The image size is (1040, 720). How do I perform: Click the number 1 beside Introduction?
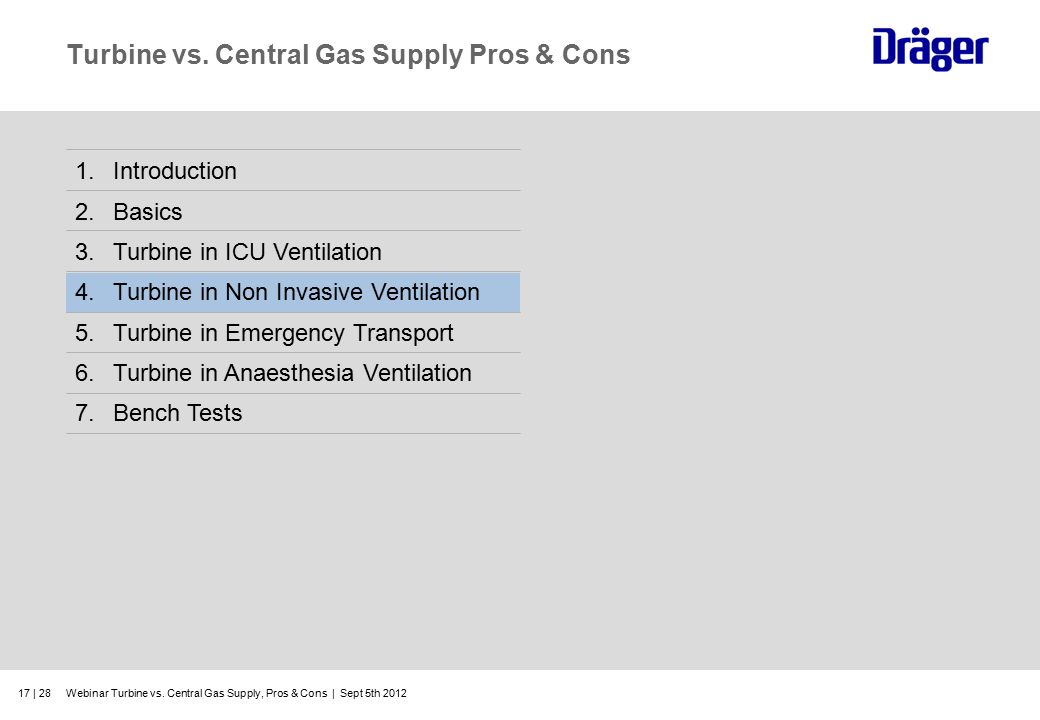point(84,171)
